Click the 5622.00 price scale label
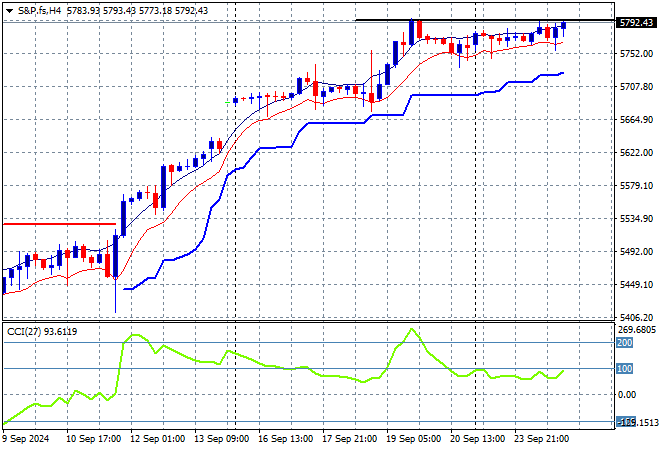Viewport: 660px width, 450px height. 634,153
